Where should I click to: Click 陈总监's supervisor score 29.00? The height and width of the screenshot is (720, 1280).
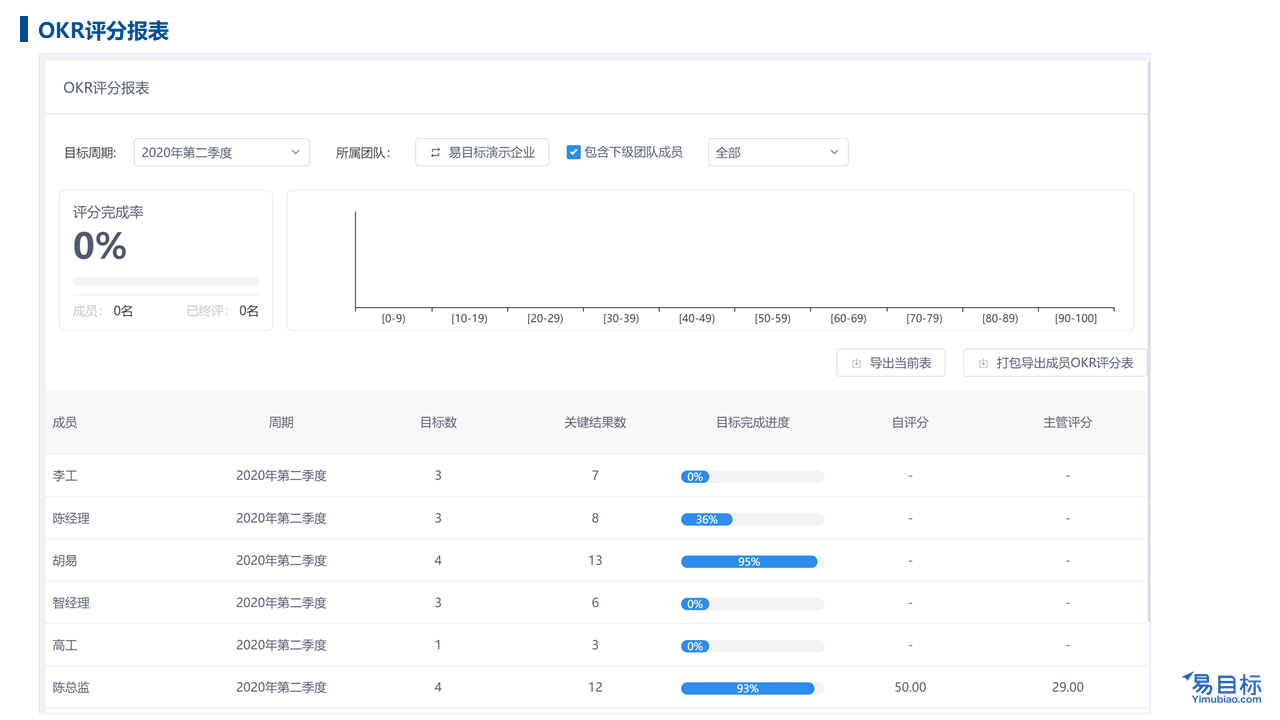(1067, 688)
